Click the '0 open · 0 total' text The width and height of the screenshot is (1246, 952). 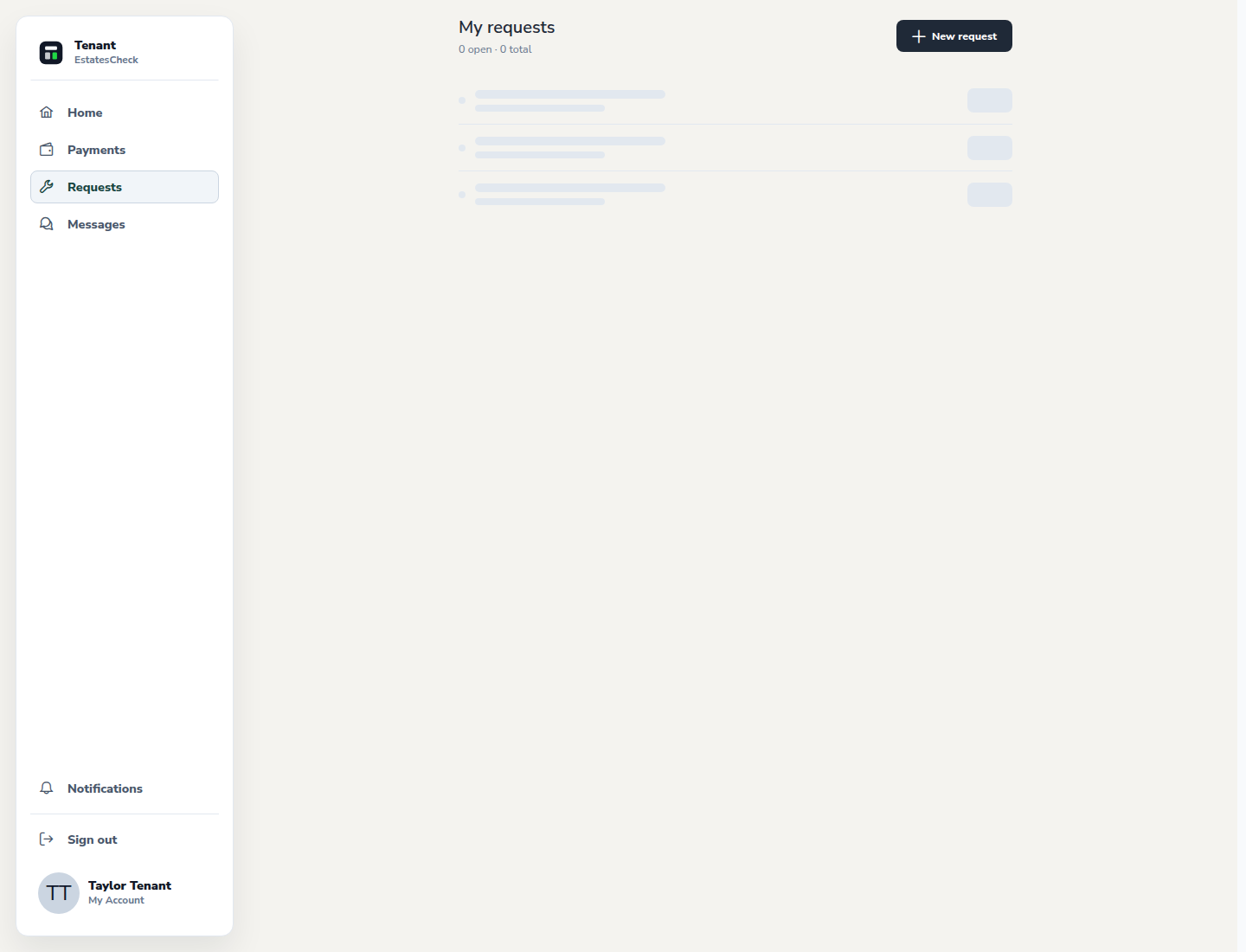coord(495,49)
